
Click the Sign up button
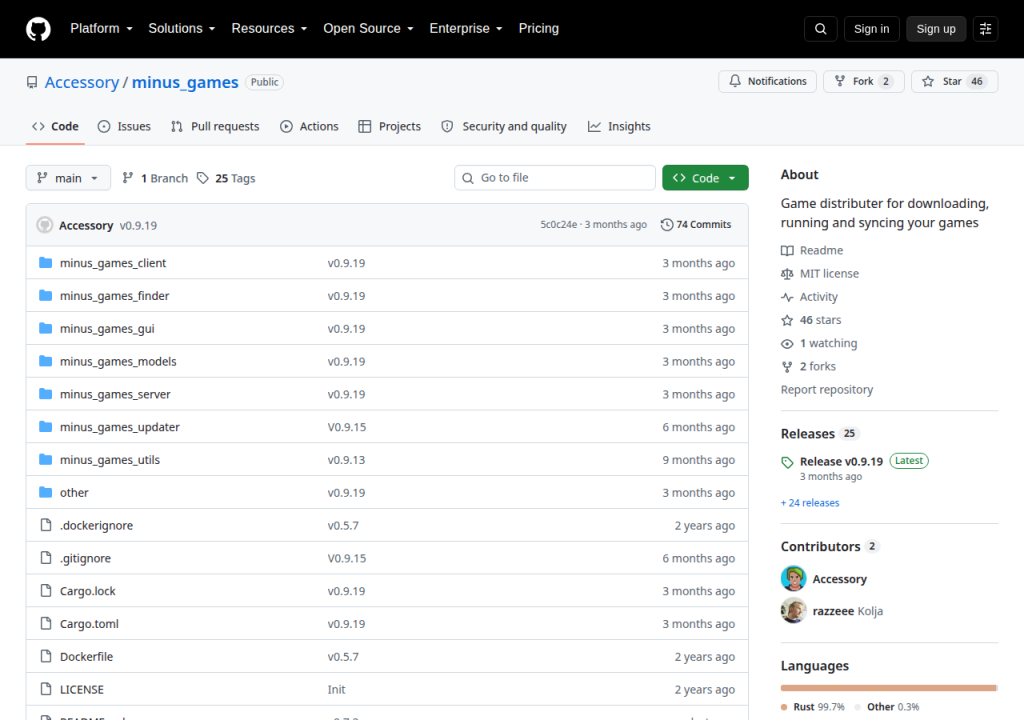tap(935, 29)
